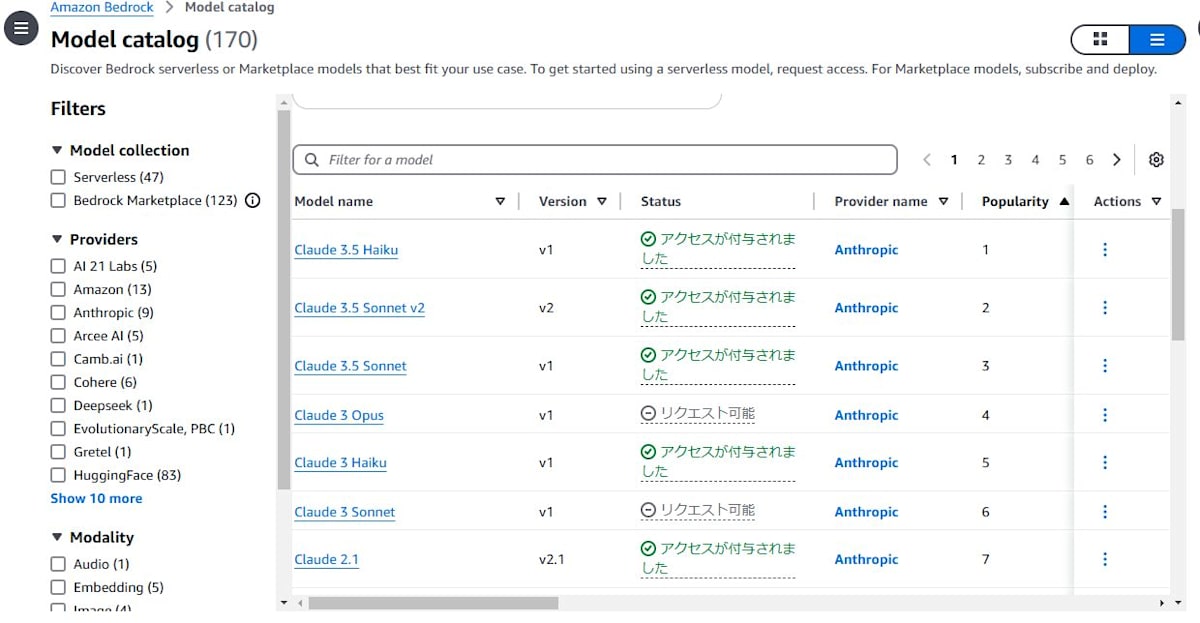Check the Anthropic (9) provider filter
The height and width of the screenshot is (623, 1200).
(58, 312)
